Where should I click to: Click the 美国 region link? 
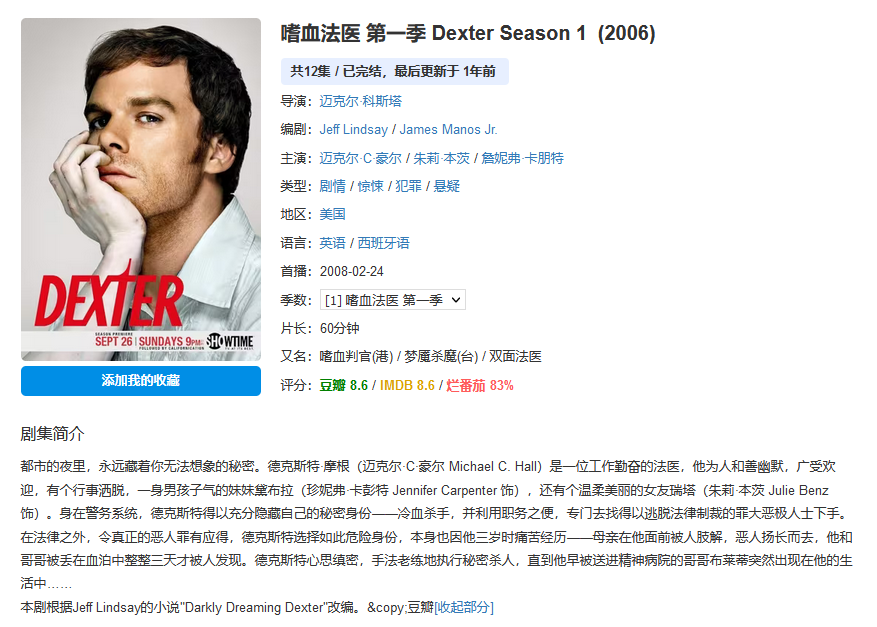(x=333, y=214)
